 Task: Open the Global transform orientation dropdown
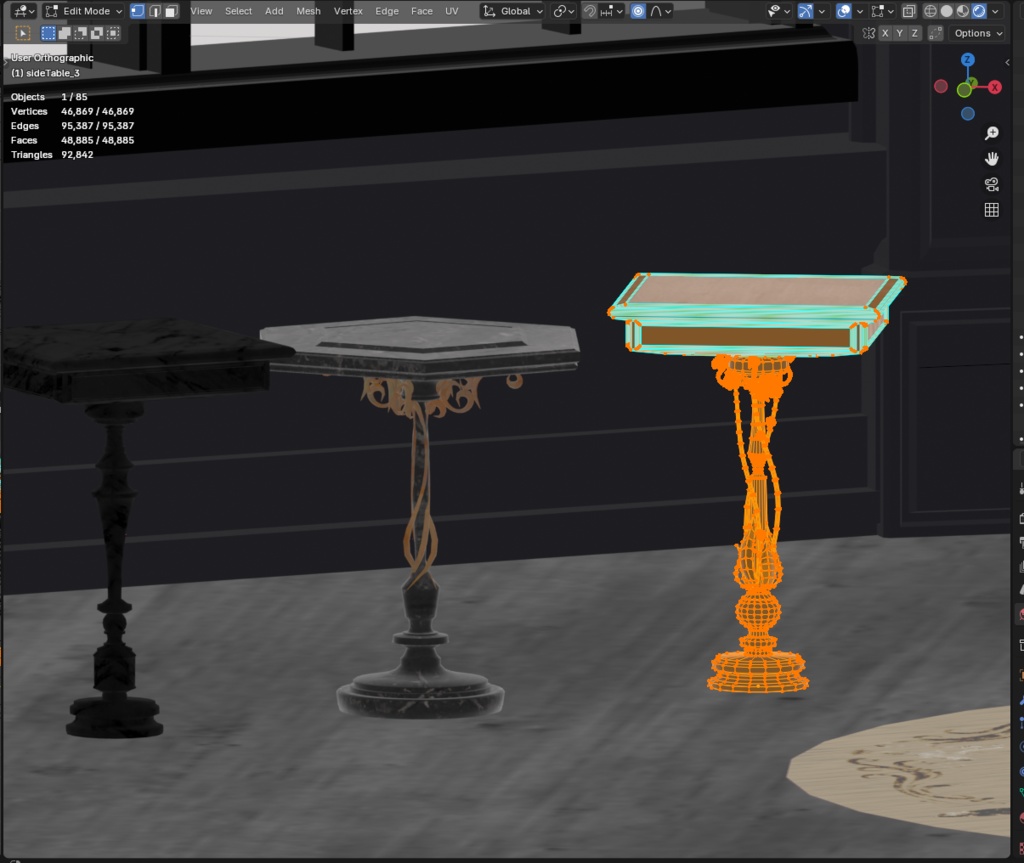click(x=513, y=11)
